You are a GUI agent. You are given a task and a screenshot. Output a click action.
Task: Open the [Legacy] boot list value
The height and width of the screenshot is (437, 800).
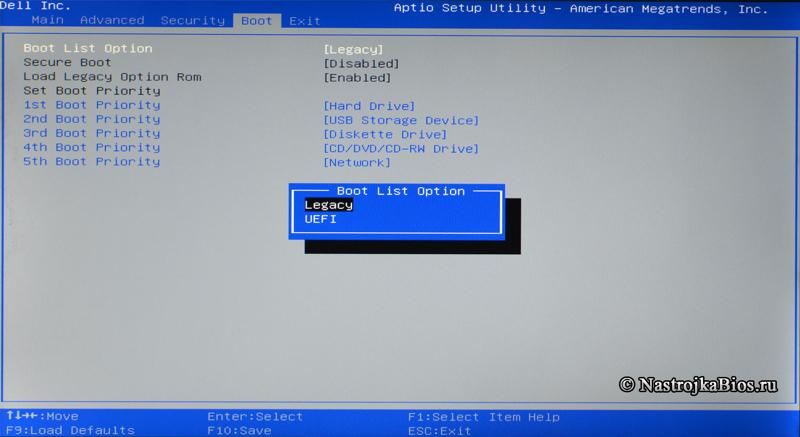(353, 49)
